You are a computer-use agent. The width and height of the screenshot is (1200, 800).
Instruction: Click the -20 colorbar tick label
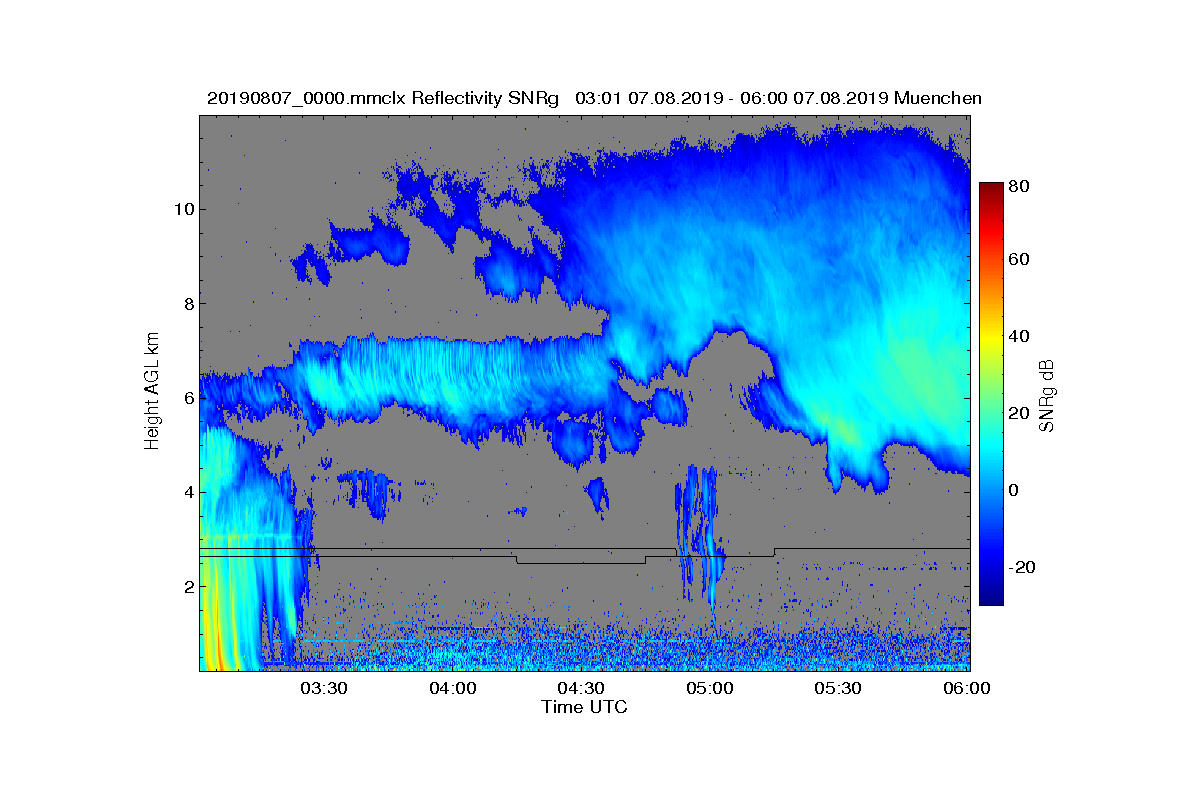[x=1023, y=567]
